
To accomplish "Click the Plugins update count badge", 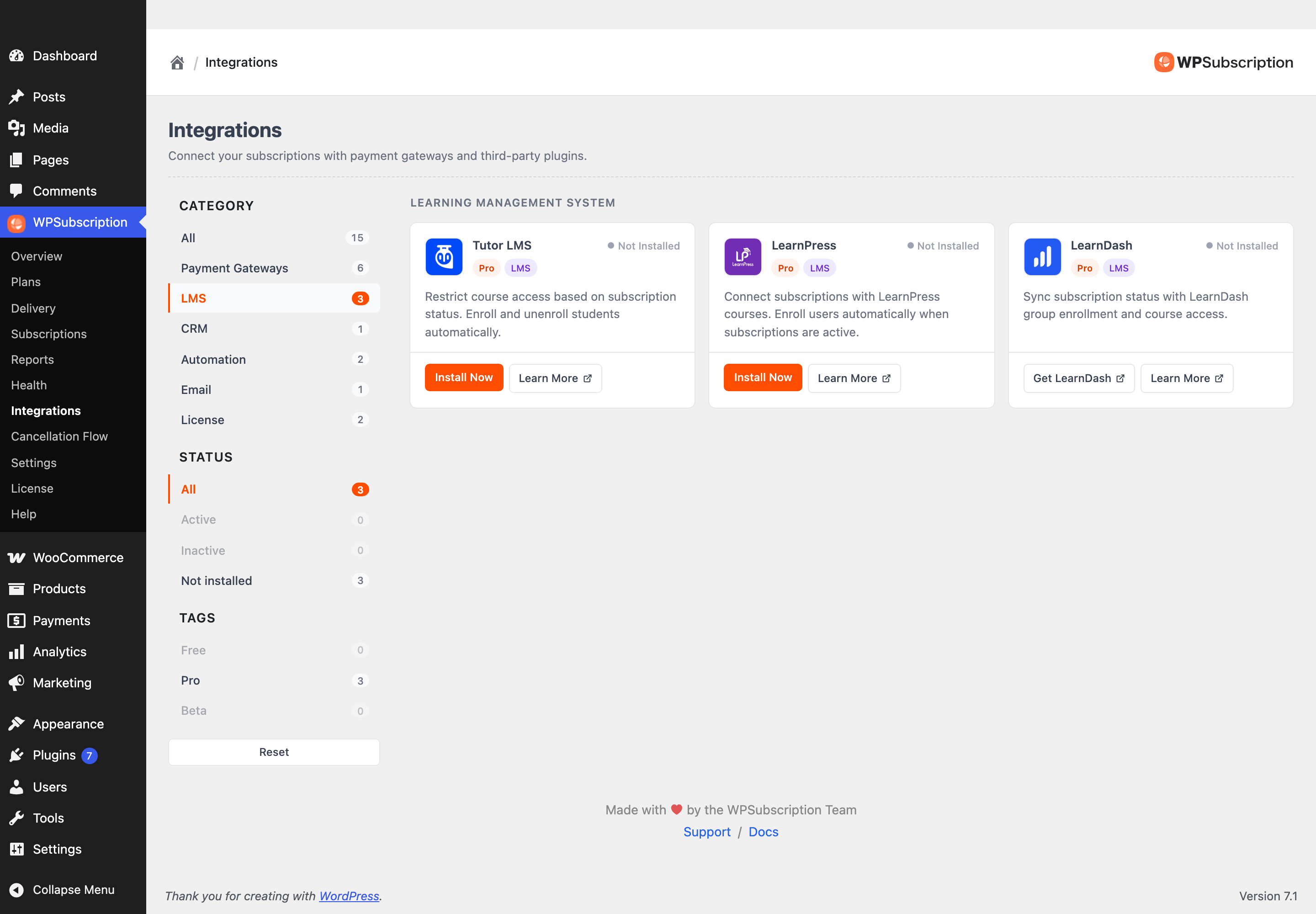I will (90, 755).
